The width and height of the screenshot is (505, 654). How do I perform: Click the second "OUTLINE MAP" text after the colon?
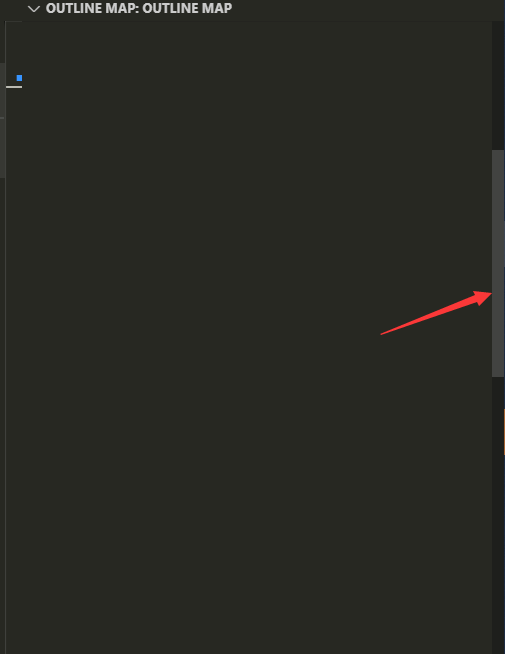(x=187, y=8)
